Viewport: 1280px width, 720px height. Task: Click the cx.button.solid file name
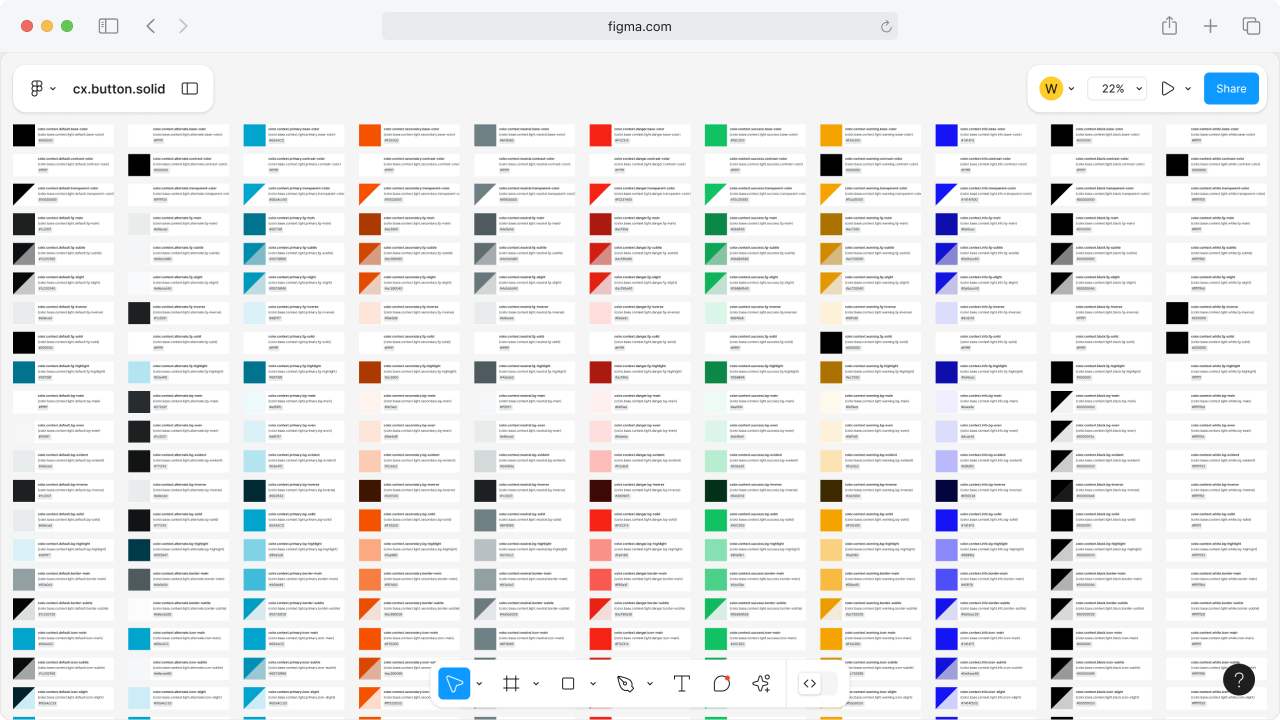pyautogui.click(x=119, y=89)
